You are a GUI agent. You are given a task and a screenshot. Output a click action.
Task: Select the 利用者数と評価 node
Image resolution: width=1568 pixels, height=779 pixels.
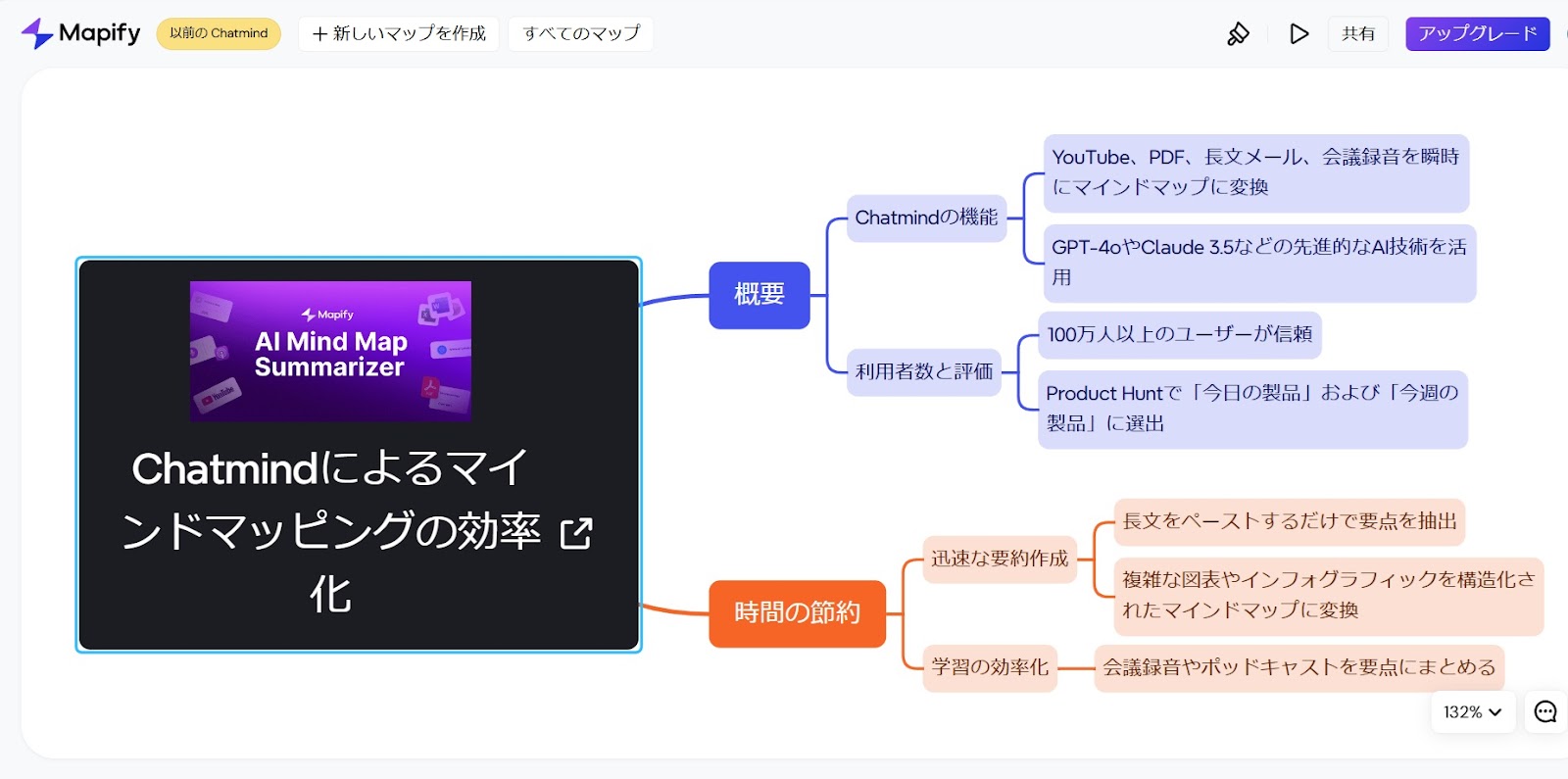point(924,372)
